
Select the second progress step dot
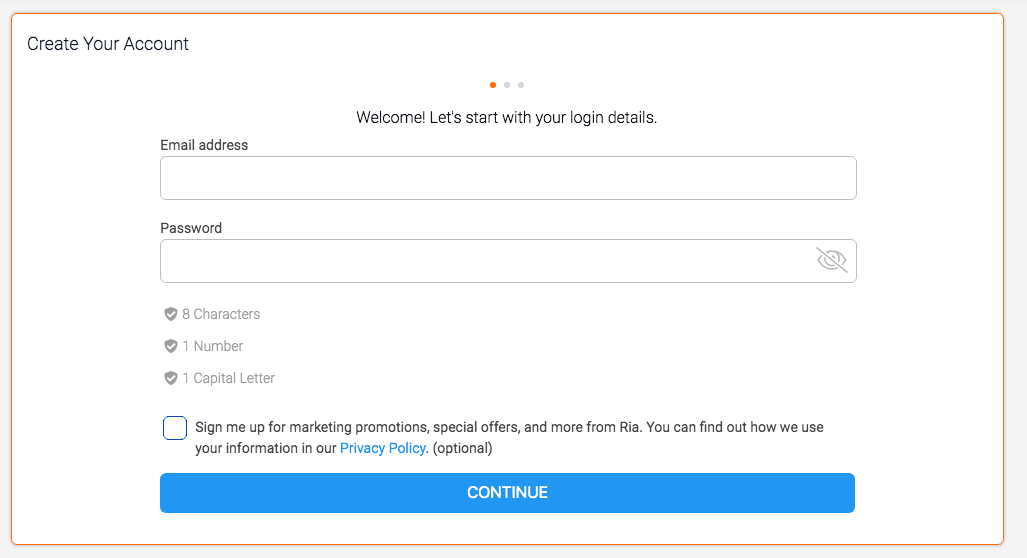(x=507, y=85)
